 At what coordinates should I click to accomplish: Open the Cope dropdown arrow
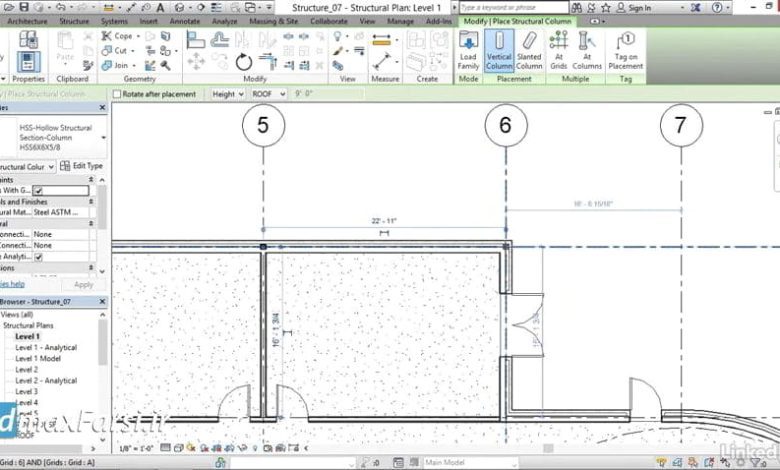coord(138,36)
